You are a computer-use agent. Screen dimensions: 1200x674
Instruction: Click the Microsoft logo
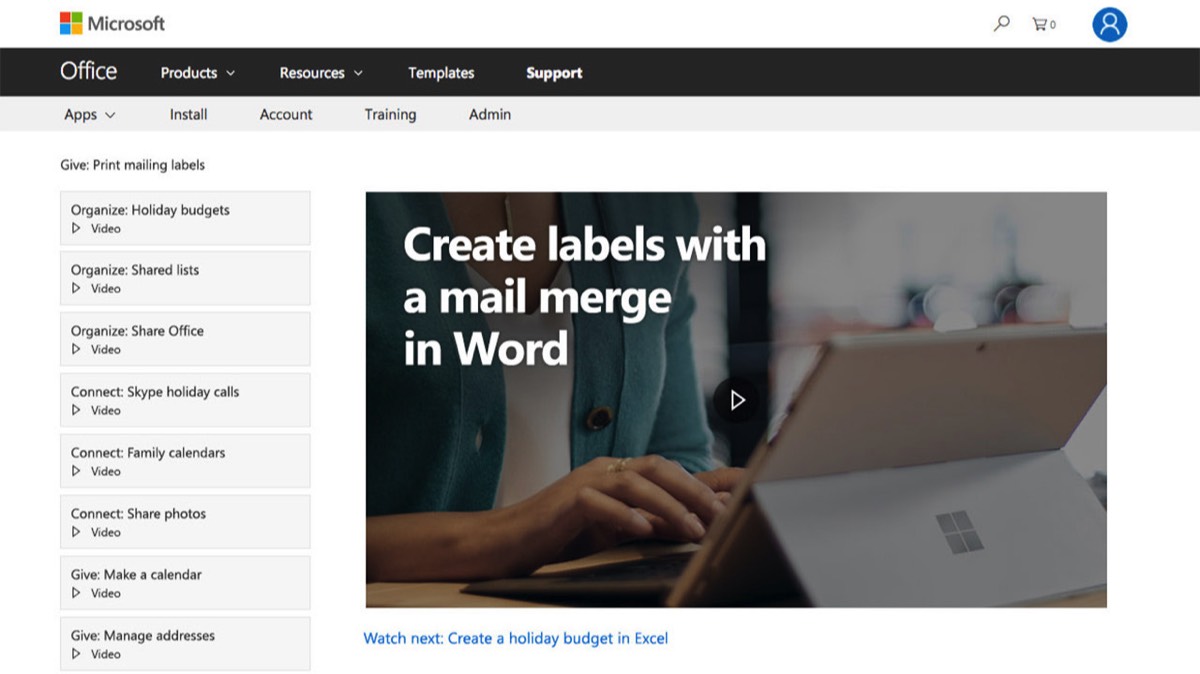(112, 23)
